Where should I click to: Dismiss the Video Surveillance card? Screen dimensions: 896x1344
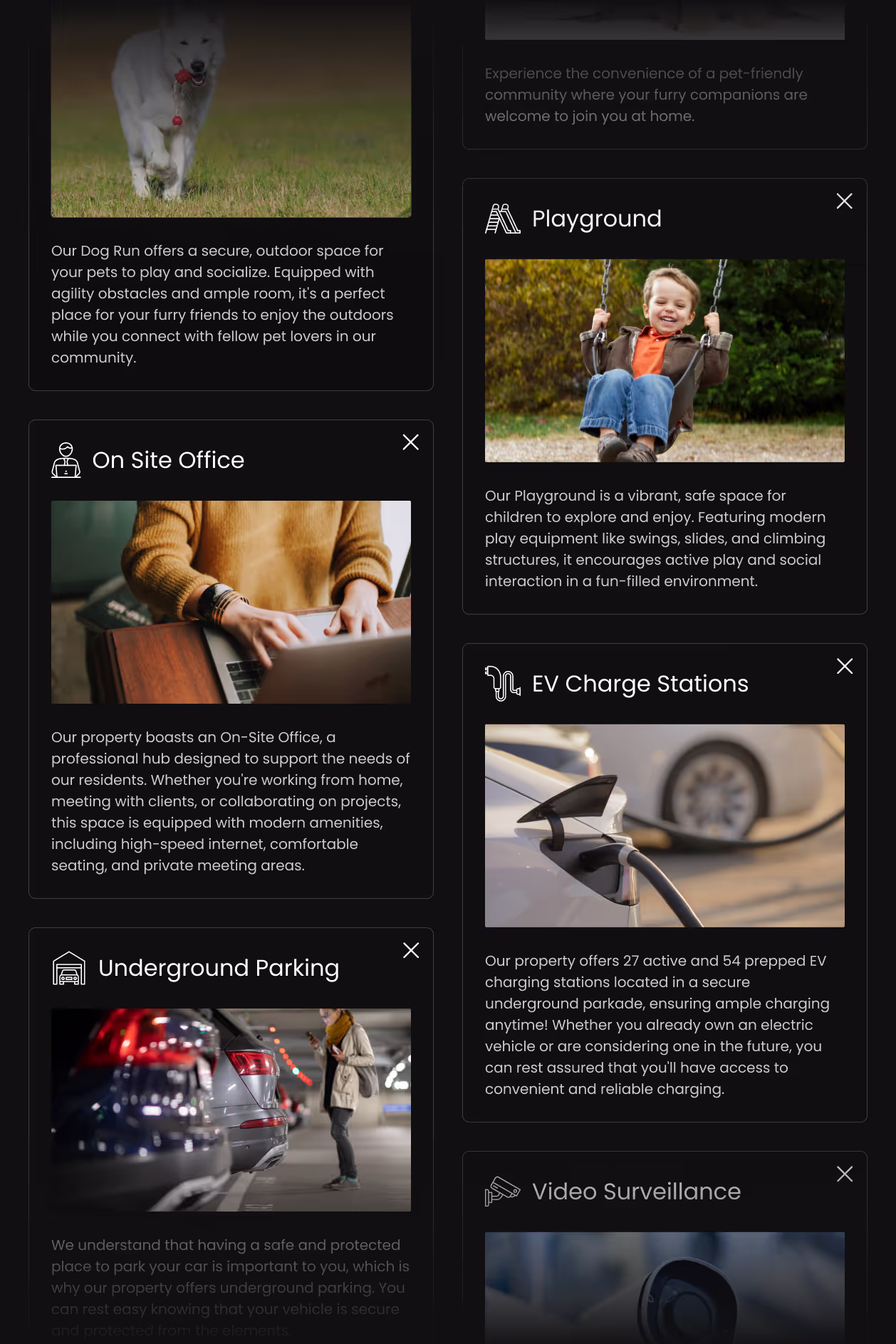tap(844, 1174)
